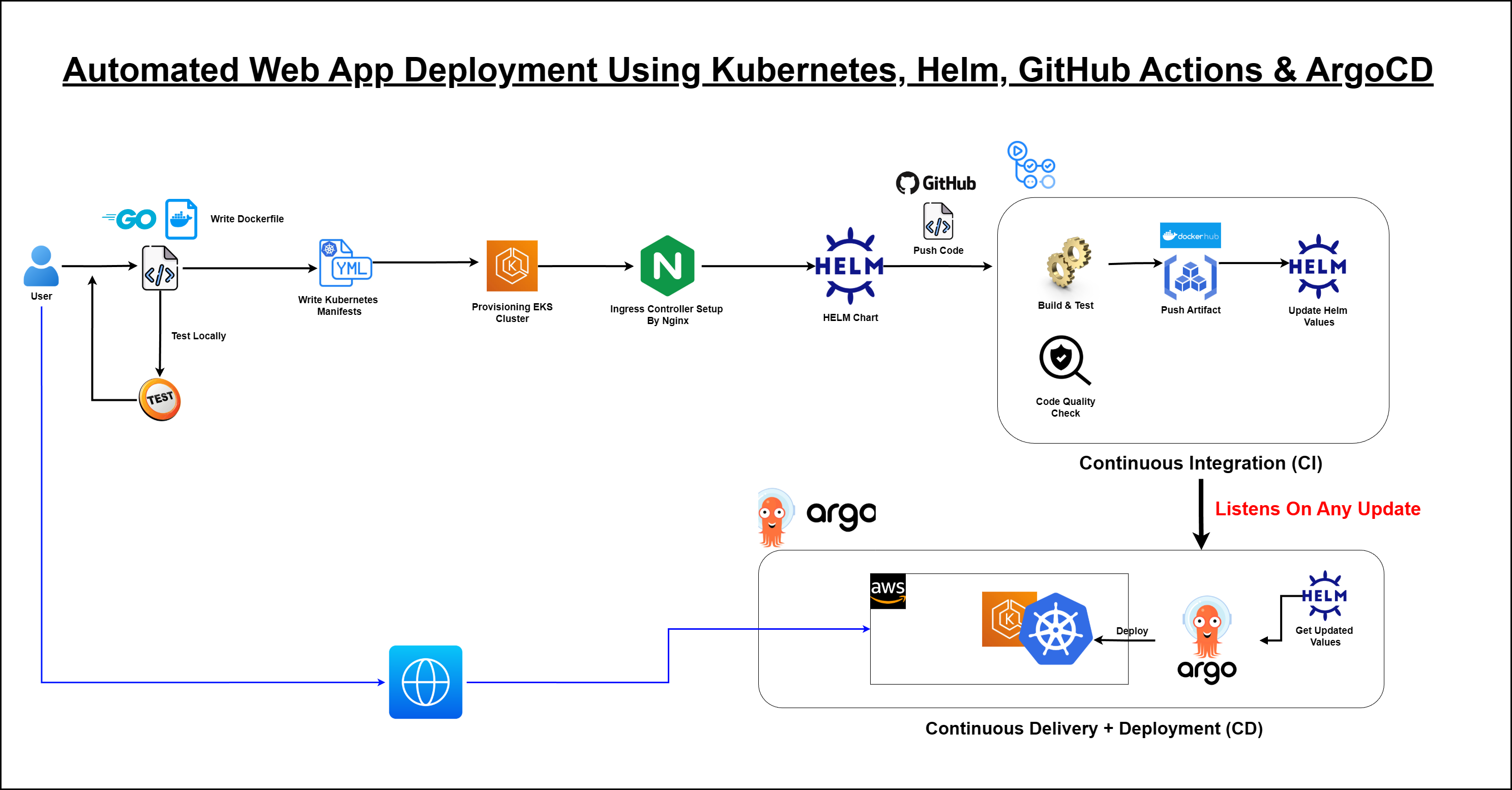Click the Docker file icon
The height and width of the screenshot is (790, 1512).
point(181,219)
